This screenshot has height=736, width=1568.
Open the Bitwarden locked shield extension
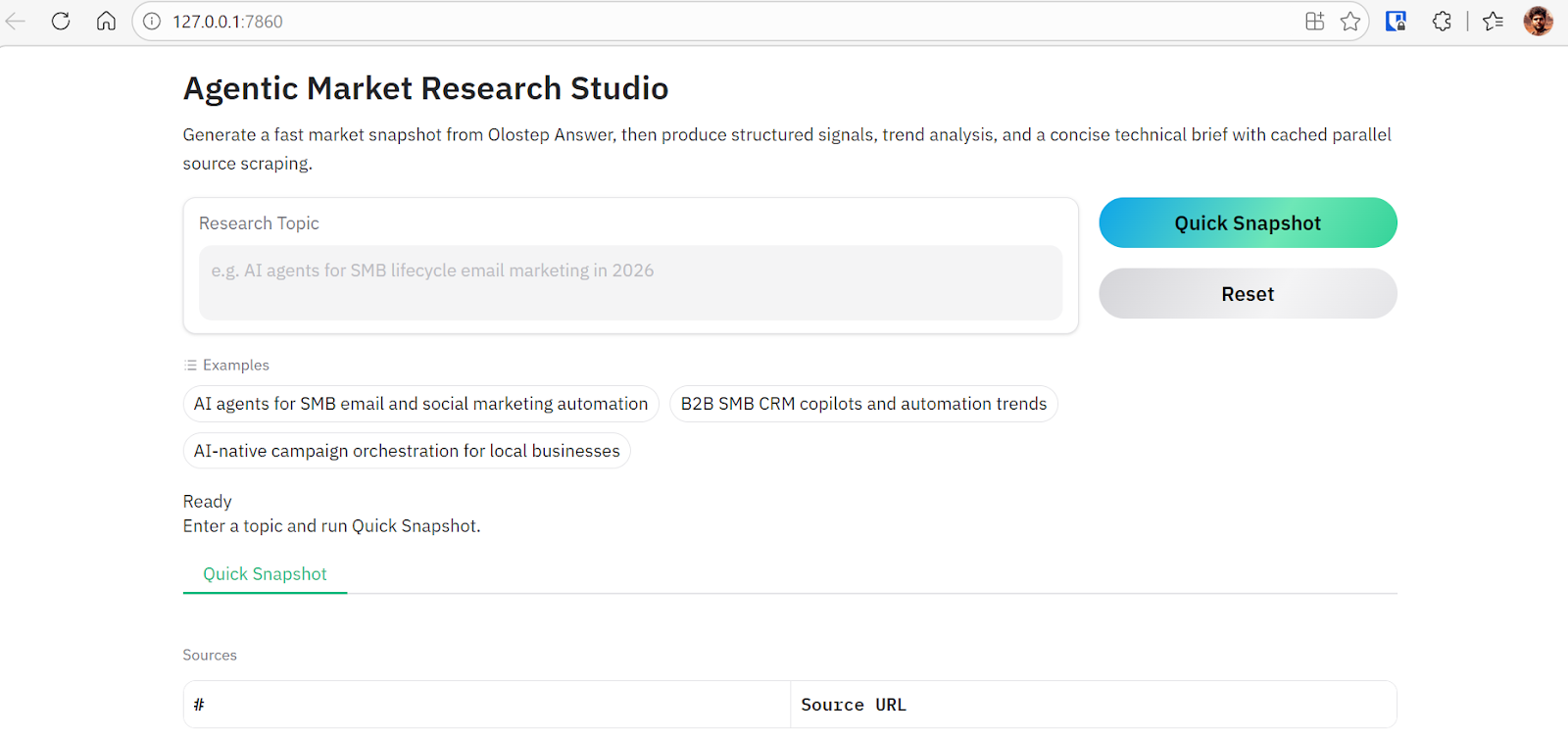point(1396,22)
